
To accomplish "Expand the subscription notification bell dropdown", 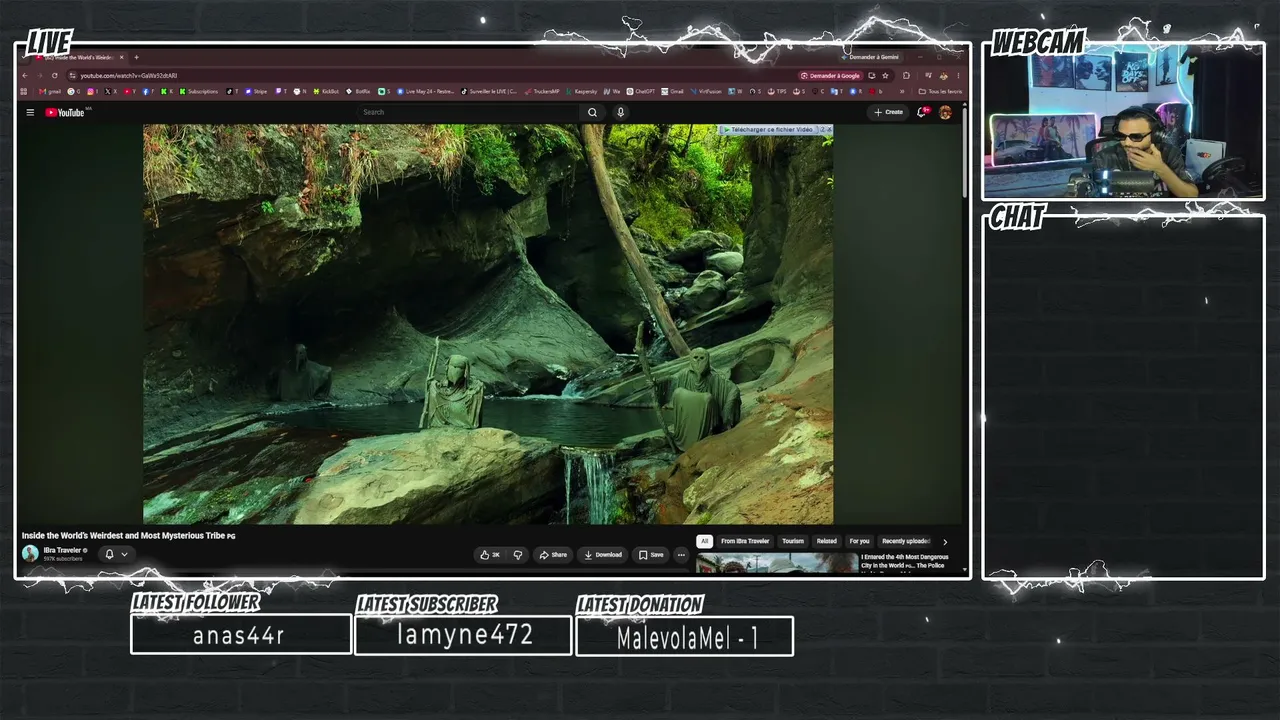I will [116, 554].
